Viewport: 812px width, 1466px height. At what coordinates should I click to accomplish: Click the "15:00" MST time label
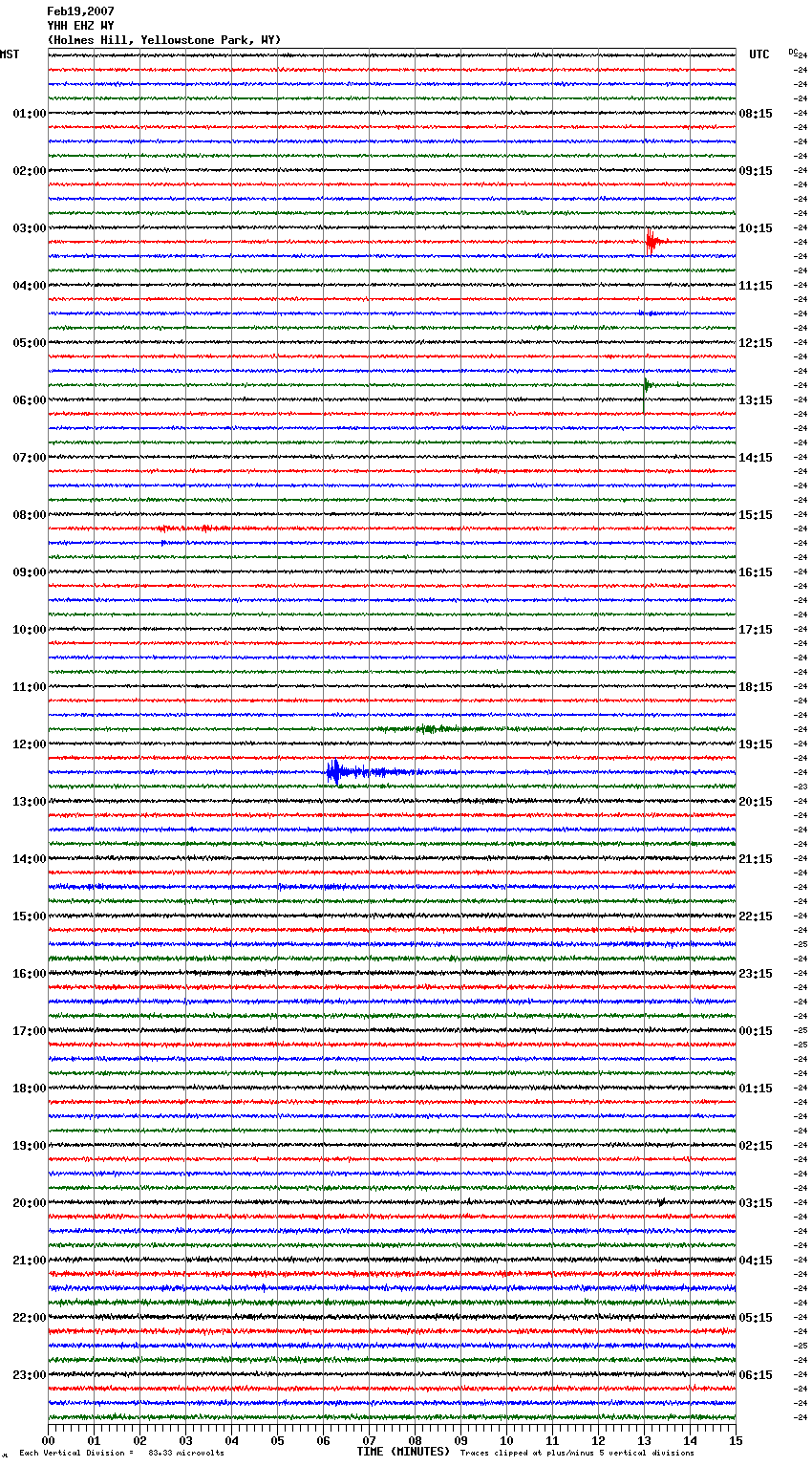(30, 916)
